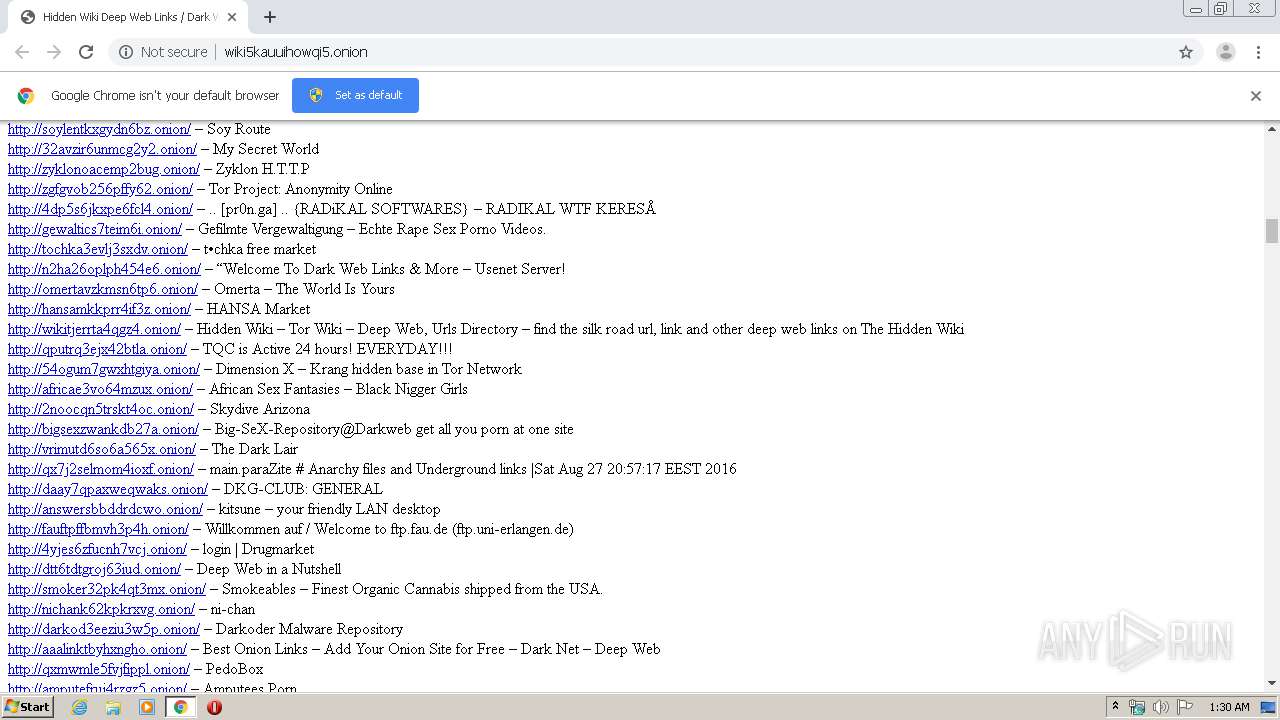Open the Deep Web in a Nutshell link
Image resolution: width=1280 pixels, height=720 pixels.
94,569
